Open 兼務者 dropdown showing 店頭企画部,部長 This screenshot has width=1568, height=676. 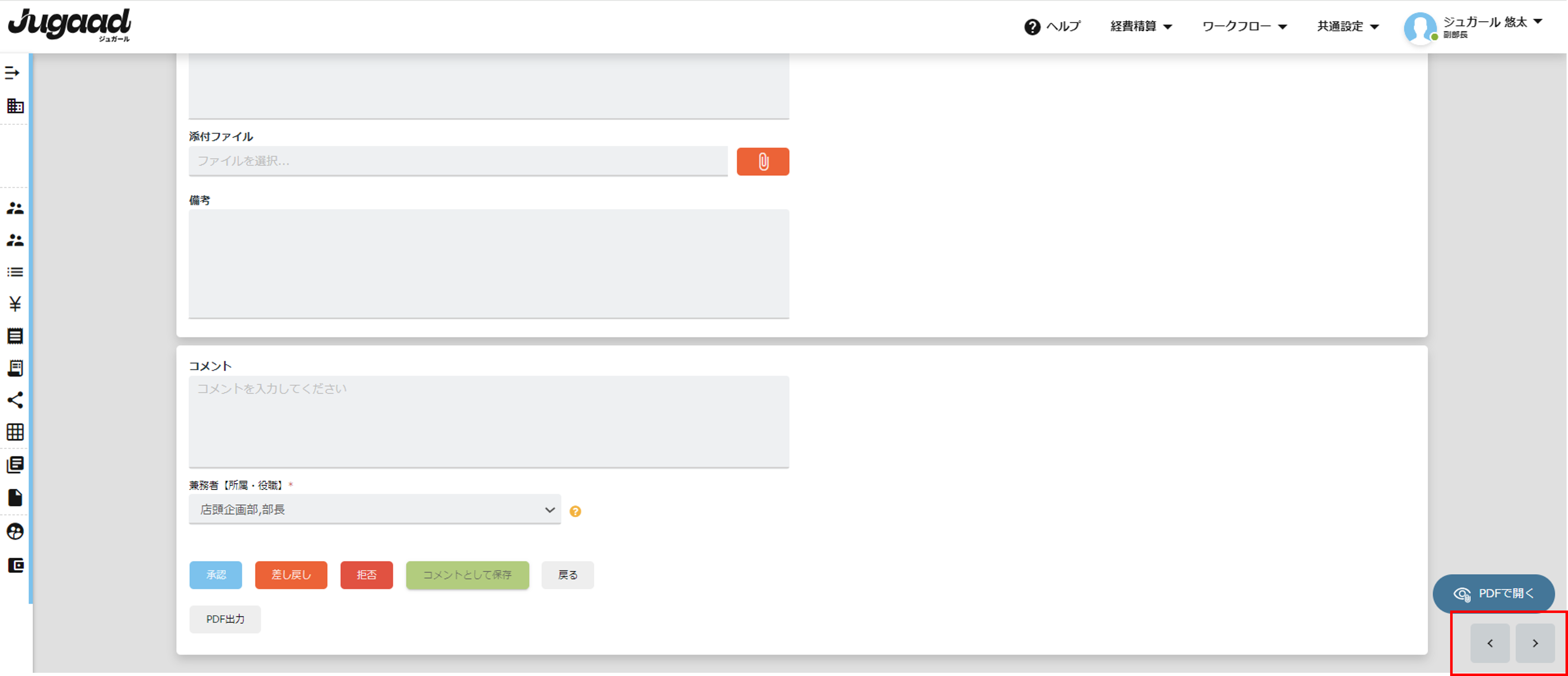coord(375,509)
